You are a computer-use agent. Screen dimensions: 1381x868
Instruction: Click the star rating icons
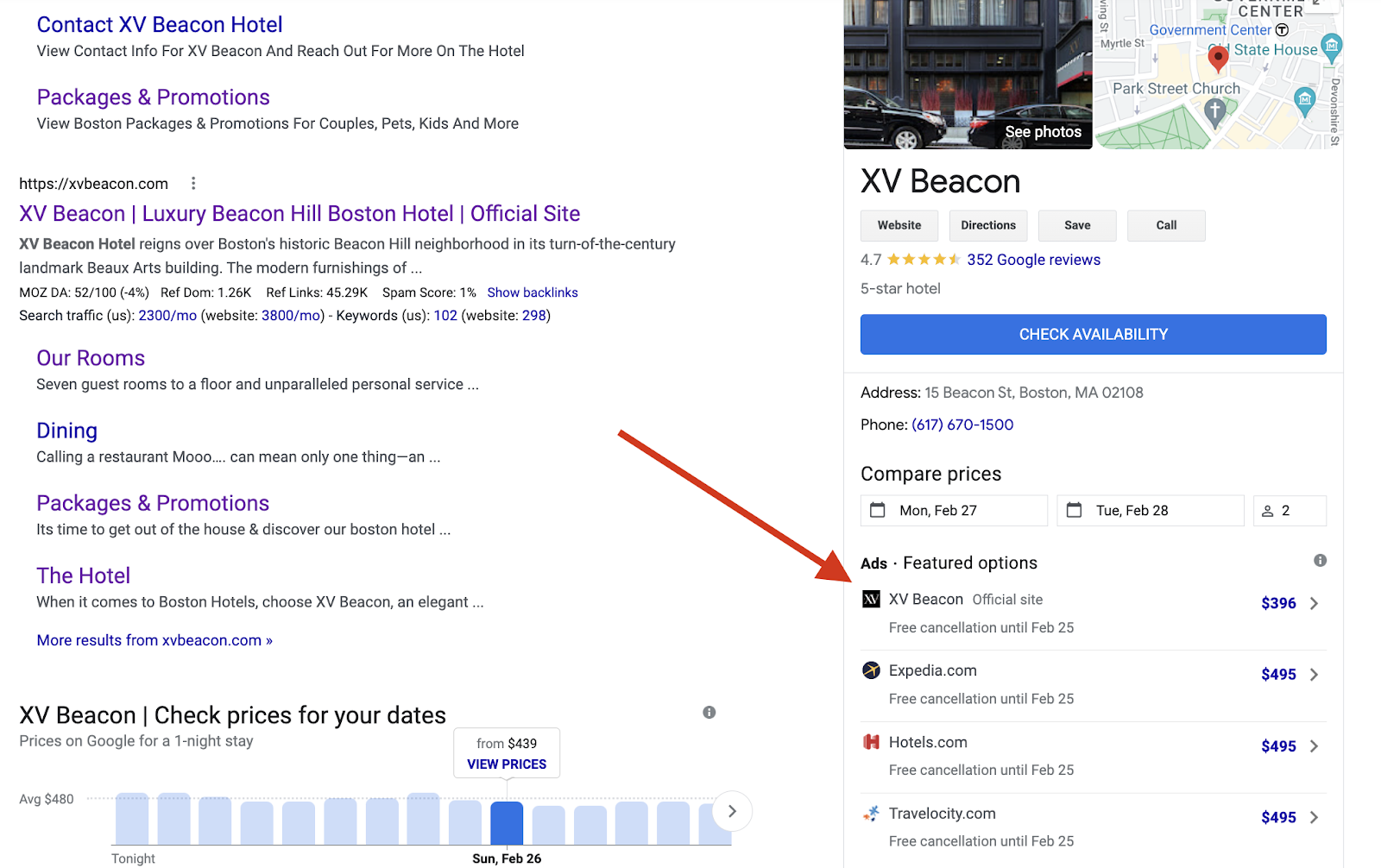(924, 260)
